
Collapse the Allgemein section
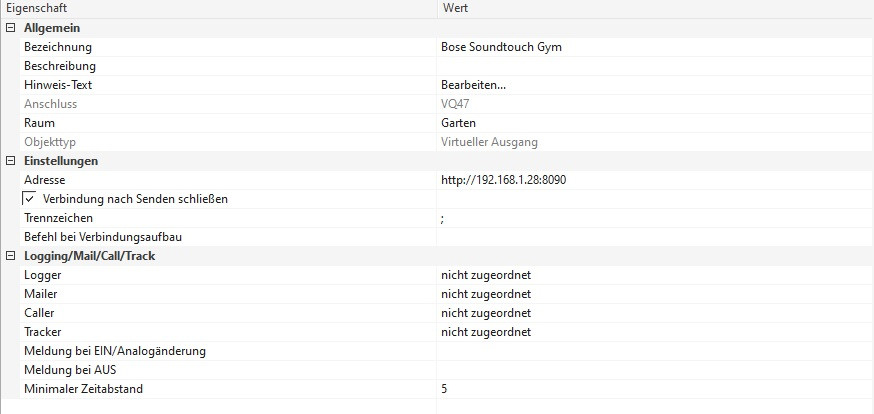(x=10, y=28)
